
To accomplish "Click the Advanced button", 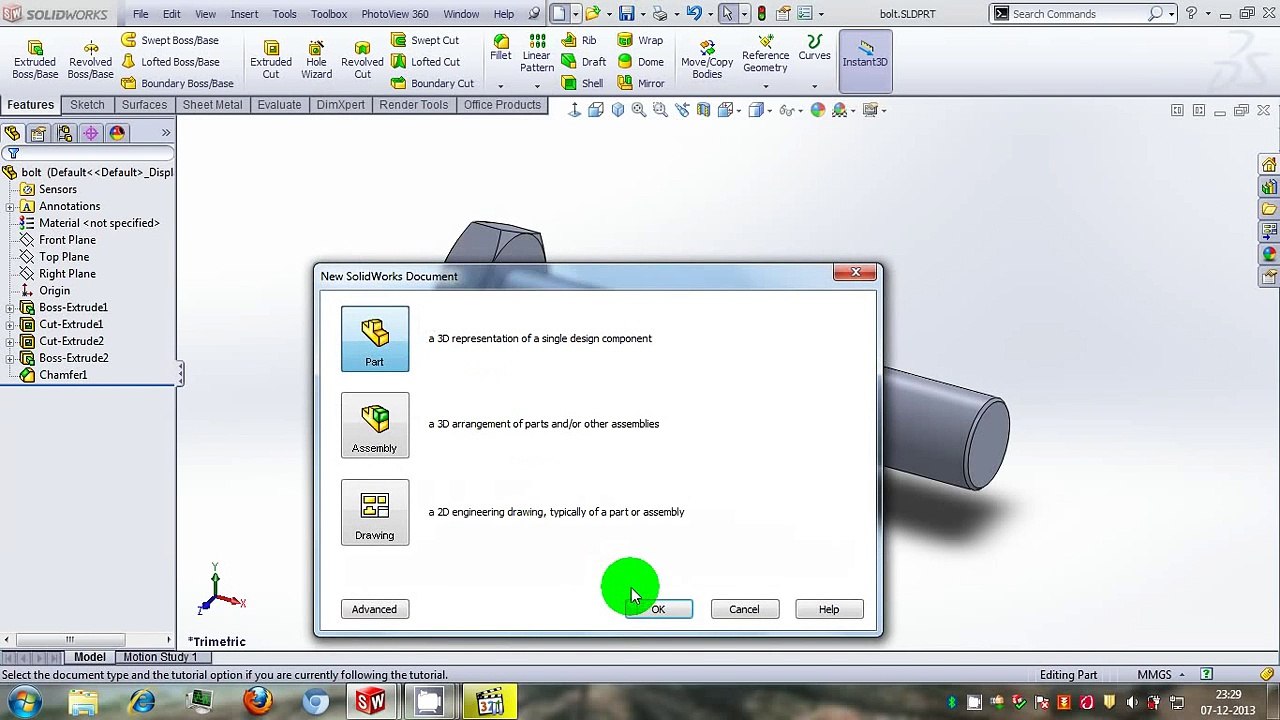I will (375, 609).
